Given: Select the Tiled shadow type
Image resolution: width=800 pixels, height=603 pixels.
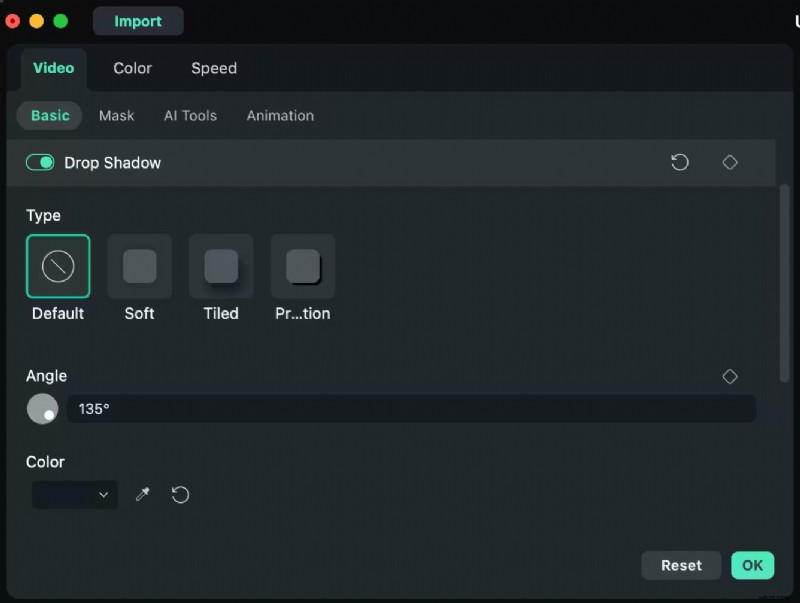Looking at the screenshot, I should (x=220, y=266).
